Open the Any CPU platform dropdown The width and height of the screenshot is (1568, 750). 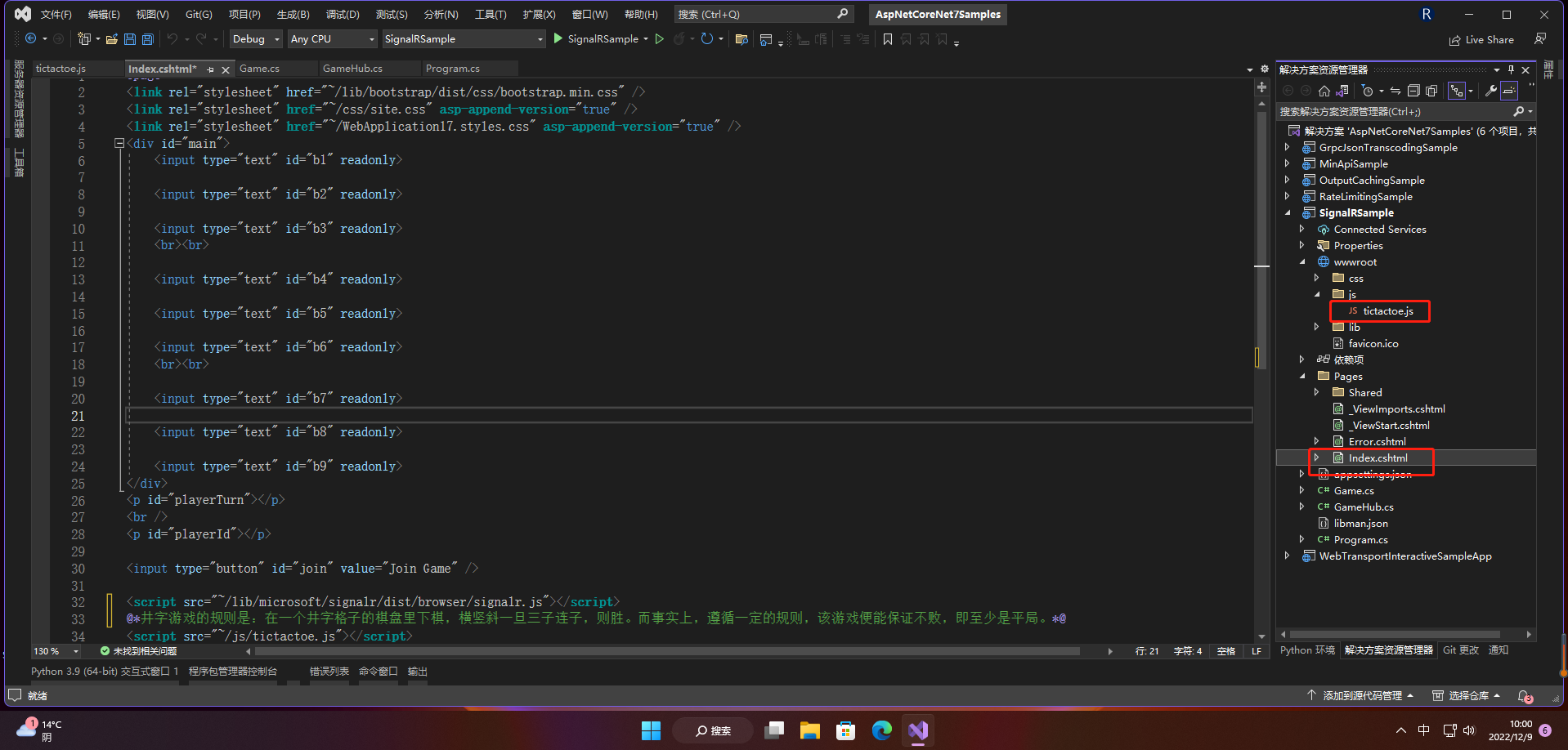click(x=333, y=39)
